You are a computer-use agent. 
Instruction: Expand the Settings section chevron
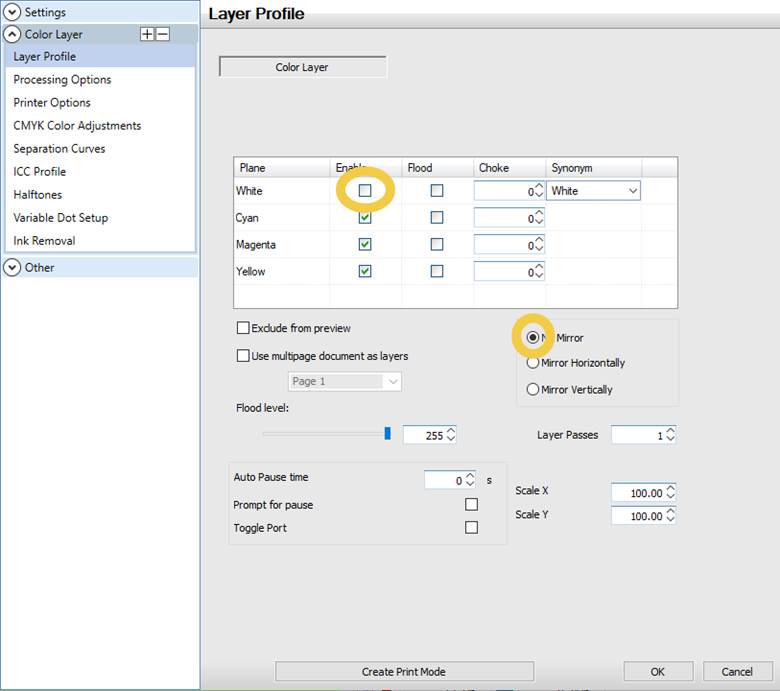12,12
